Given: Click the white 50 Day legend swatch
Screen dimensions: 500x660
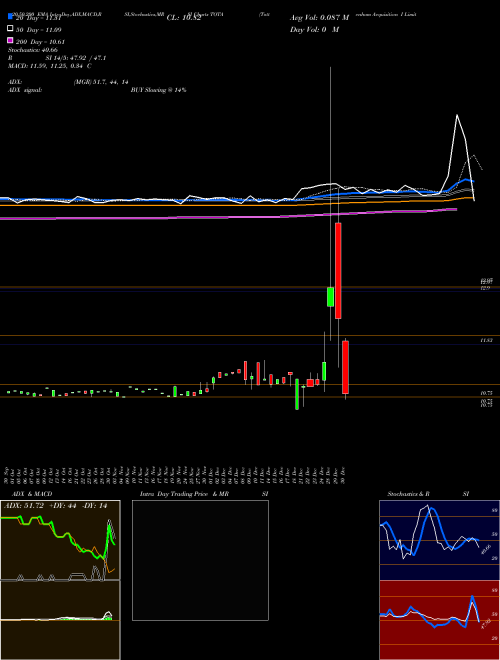Looking at the screenshot, I should (x=10, y=29).
